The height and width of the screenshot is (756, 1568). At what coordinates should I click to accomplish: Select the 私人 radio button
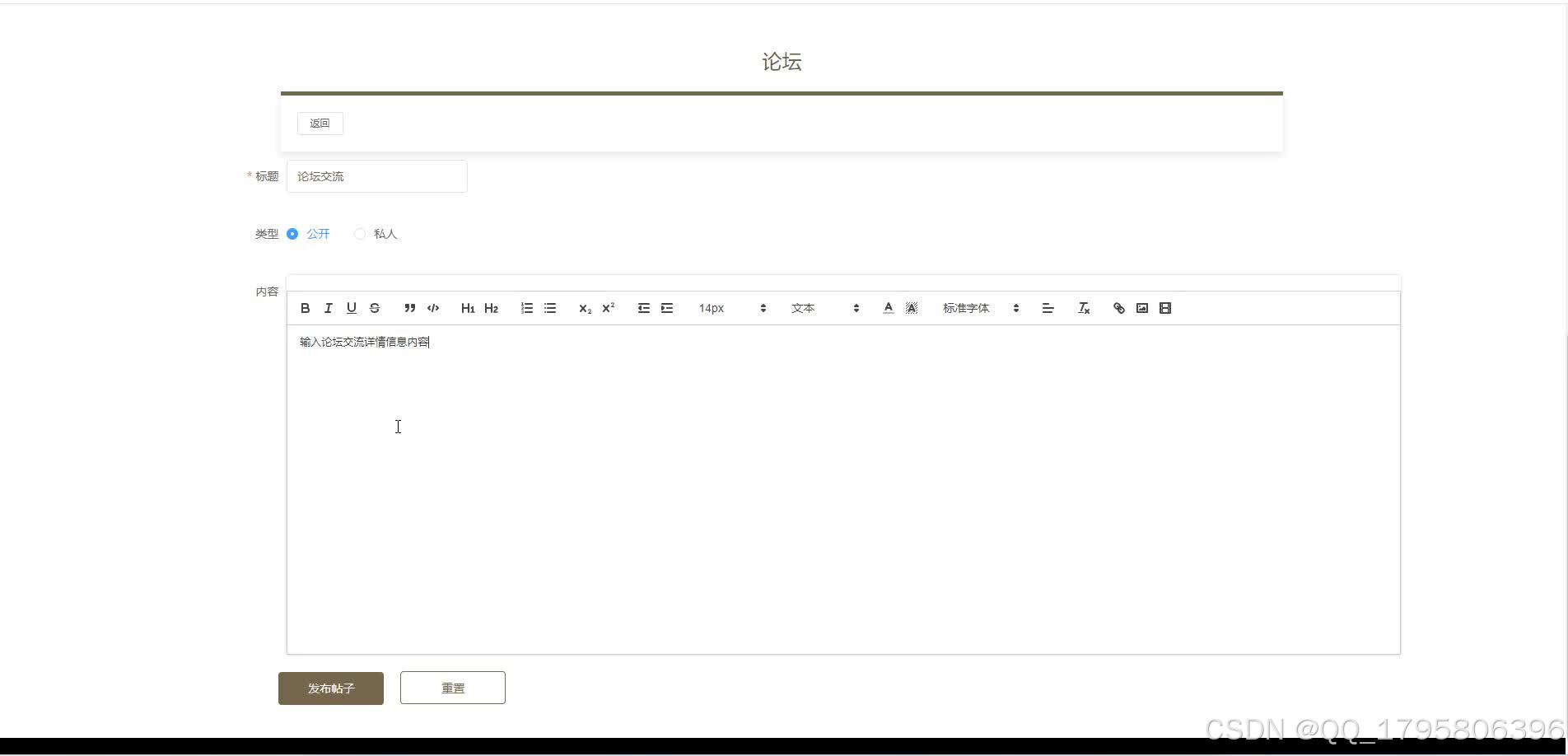click(x=360, y=234)
